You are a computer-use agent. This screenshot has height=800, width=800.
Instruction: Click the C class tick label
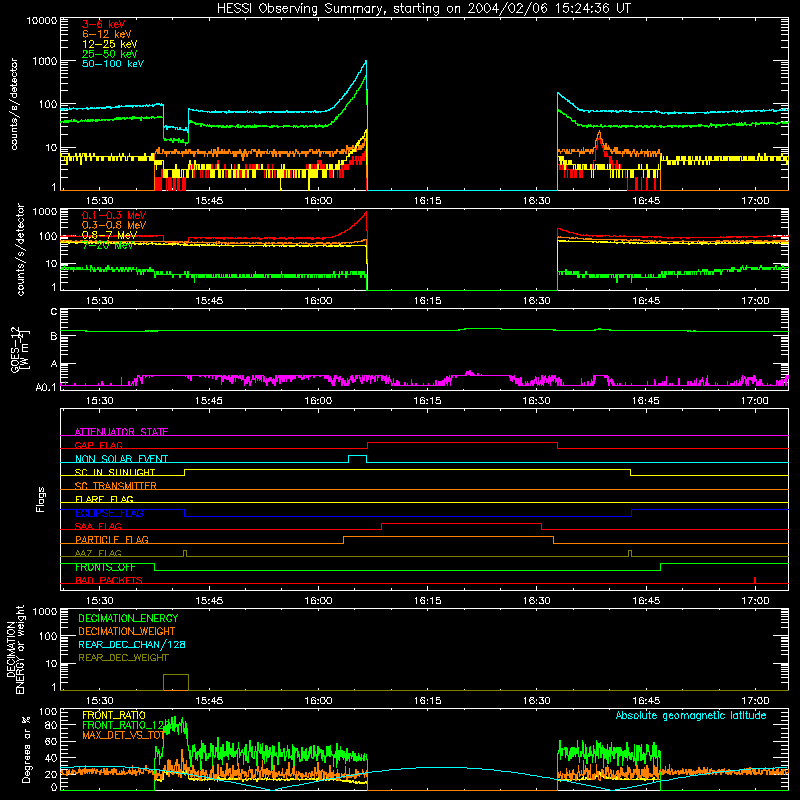coord(54,312)
